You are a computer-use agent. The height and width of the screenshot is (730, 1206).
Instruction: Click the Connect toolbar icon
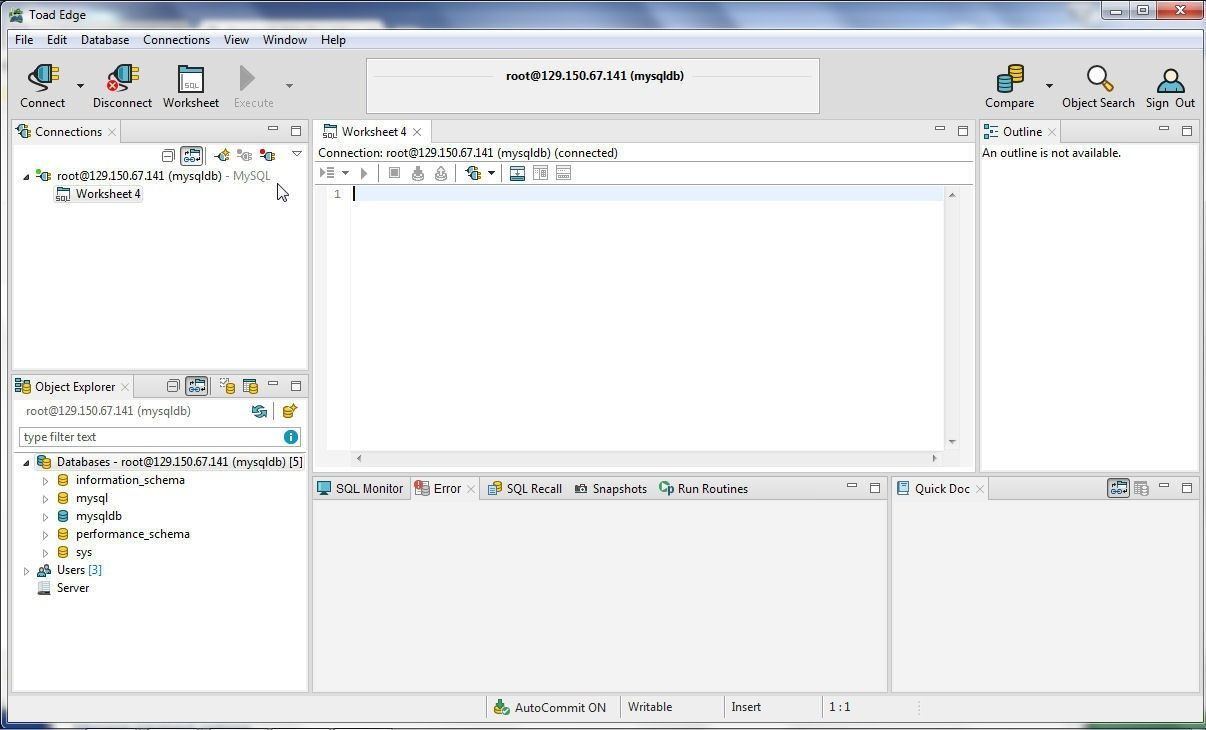(43, 79)
